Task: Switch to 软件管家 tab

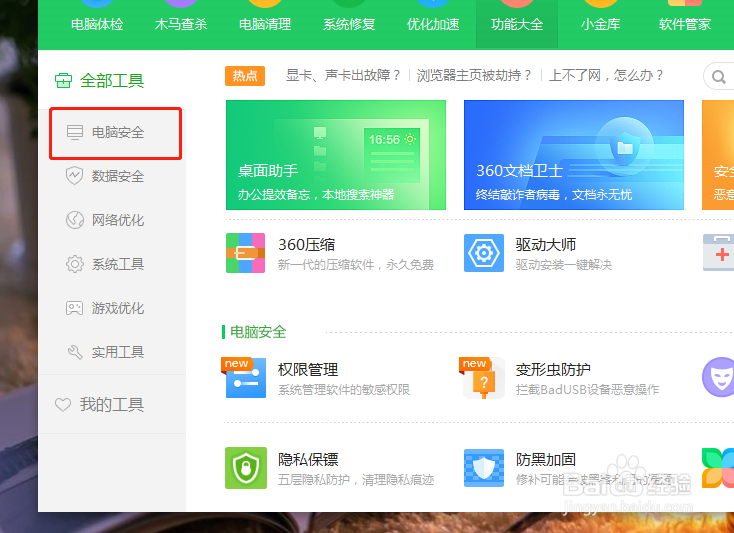Action: click(x=684, y=24)
